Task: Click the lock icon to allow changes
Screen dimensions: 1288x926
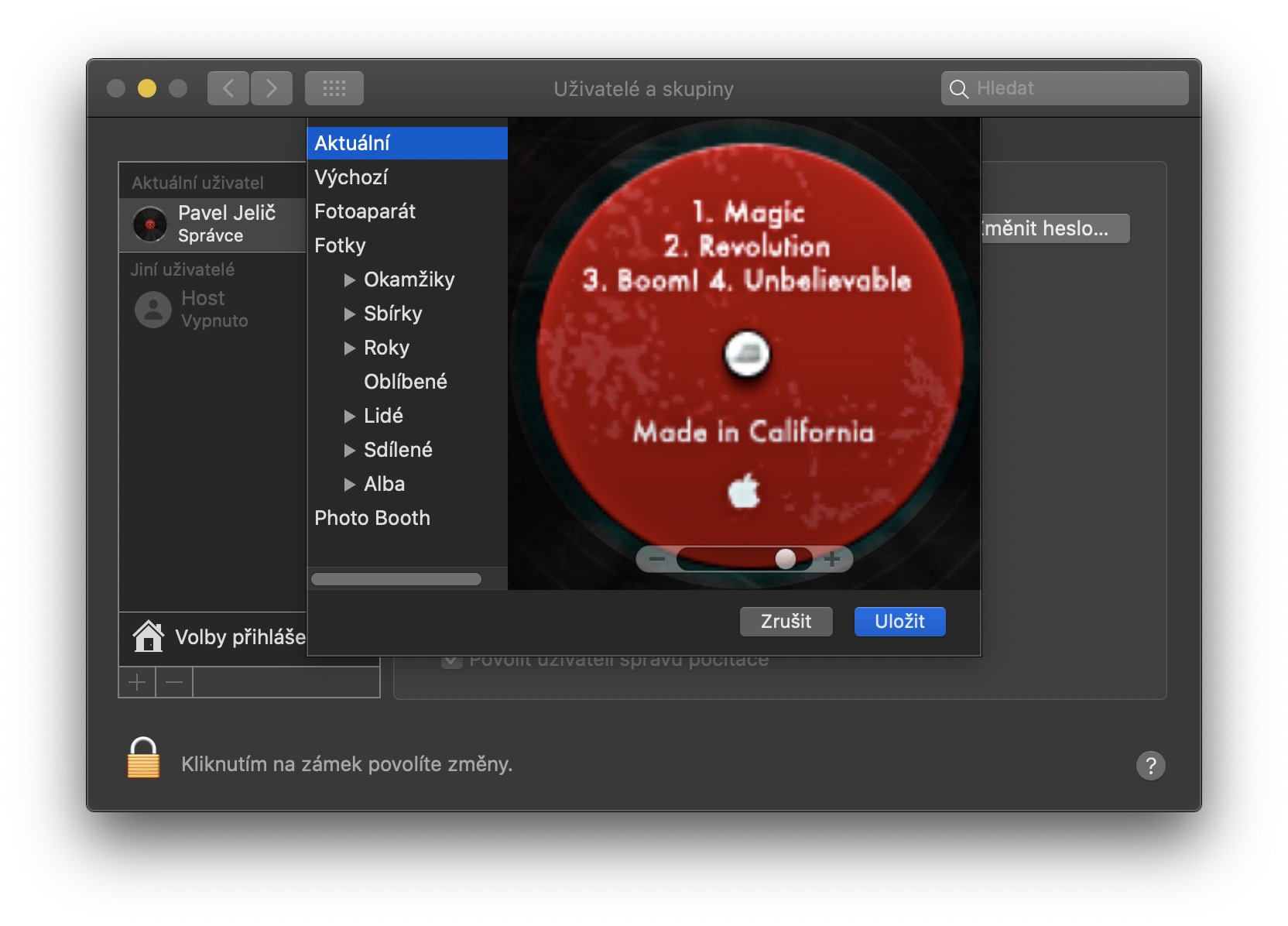Action: point(143,757)
